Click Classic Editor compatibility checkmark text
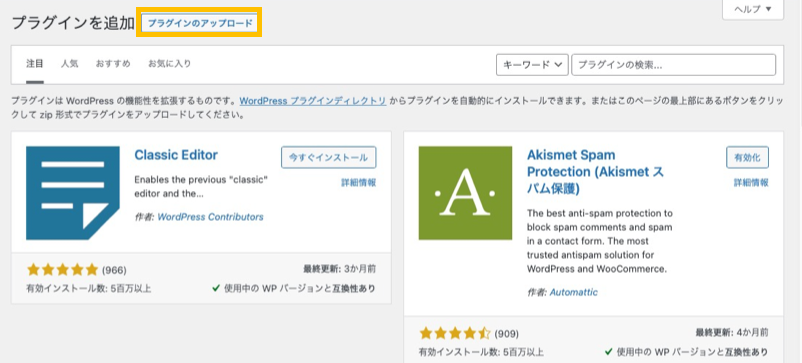The width and height of the screenshot is (802, 363). pyautogui.click(x=294, y=288)
